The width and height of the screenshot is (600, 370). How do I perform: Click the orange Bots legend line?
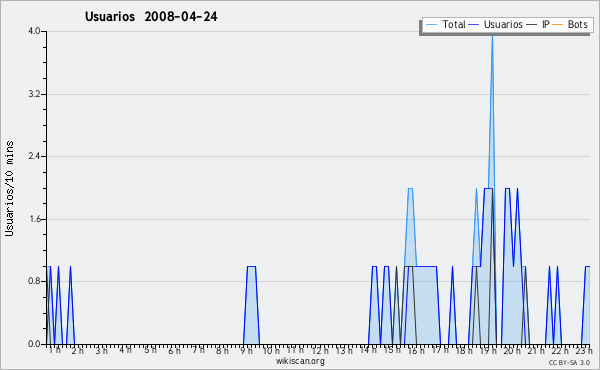click(558, 25)
